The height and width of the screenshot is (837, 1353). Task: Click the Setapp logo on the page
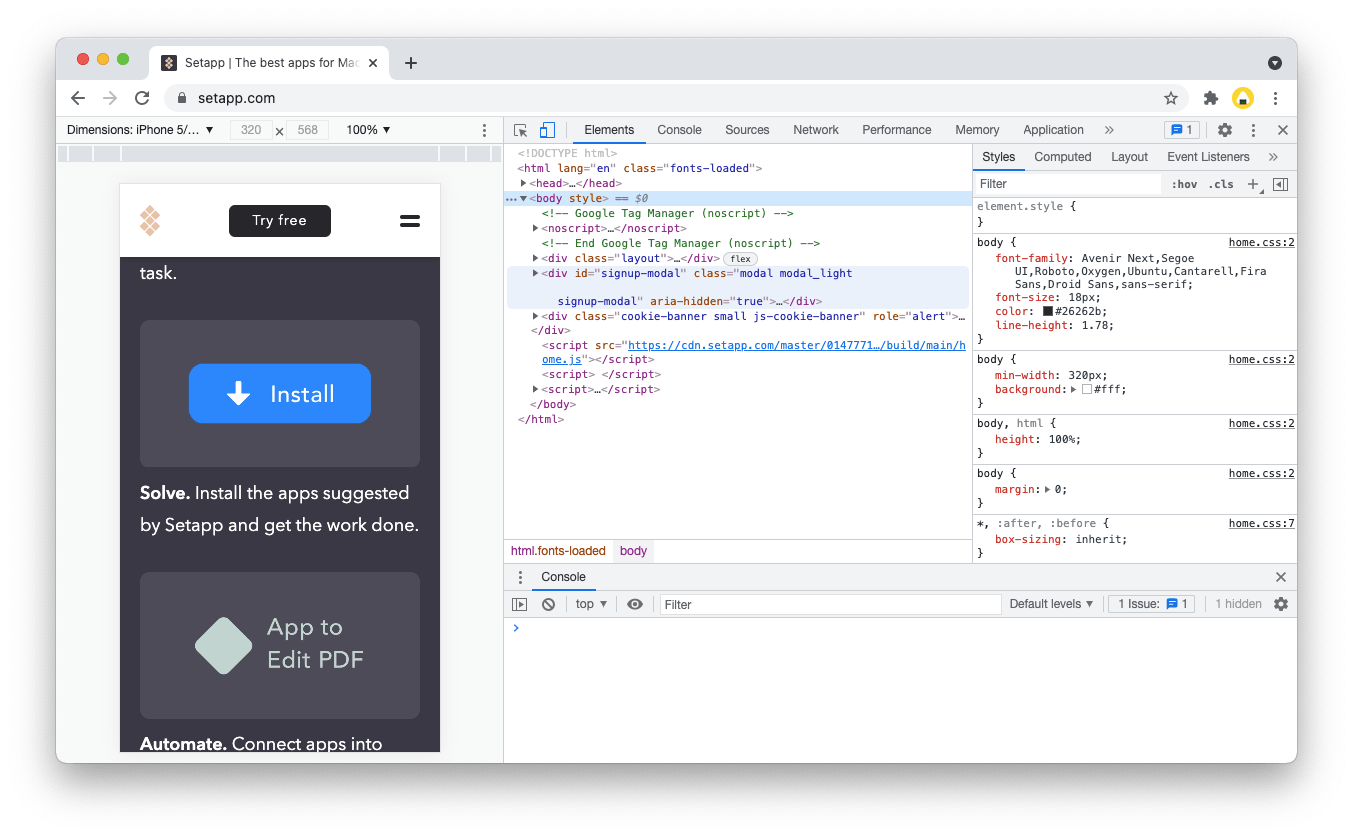pyautogui.click(x=150, y=221)
